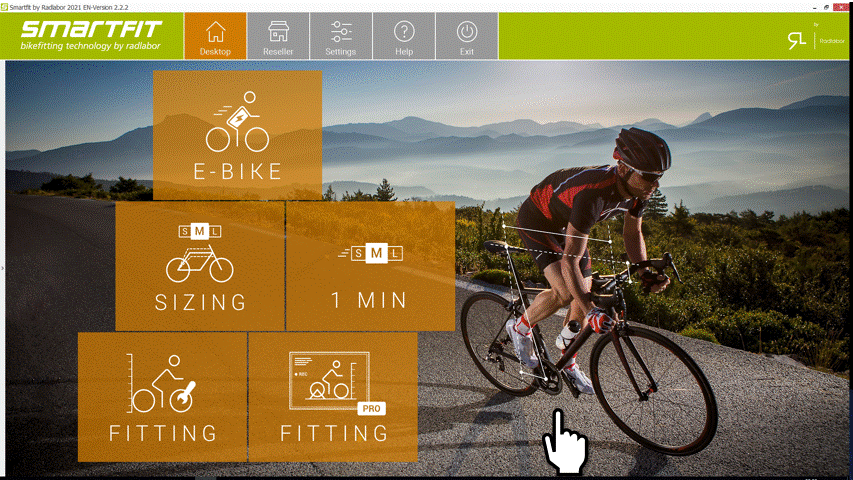Click the S M L size badge in SIZING
This screenshot has height=480, width=853.
tap(200, 231)
